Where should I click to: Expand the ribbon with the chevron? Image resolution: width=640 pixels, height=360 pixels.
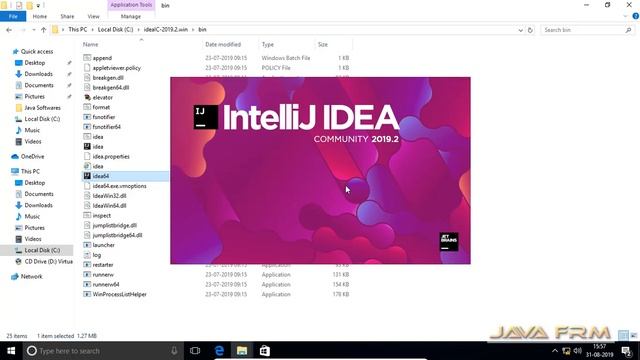625,16
